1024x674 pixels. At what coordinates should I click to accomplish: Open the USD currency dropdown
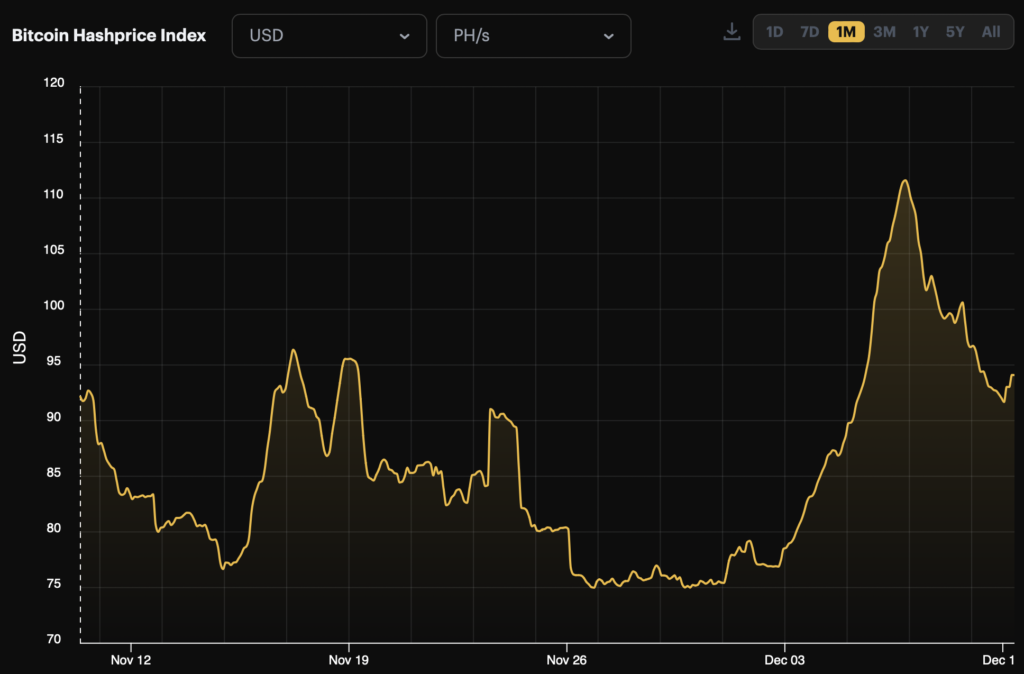(x=329, y=36)
